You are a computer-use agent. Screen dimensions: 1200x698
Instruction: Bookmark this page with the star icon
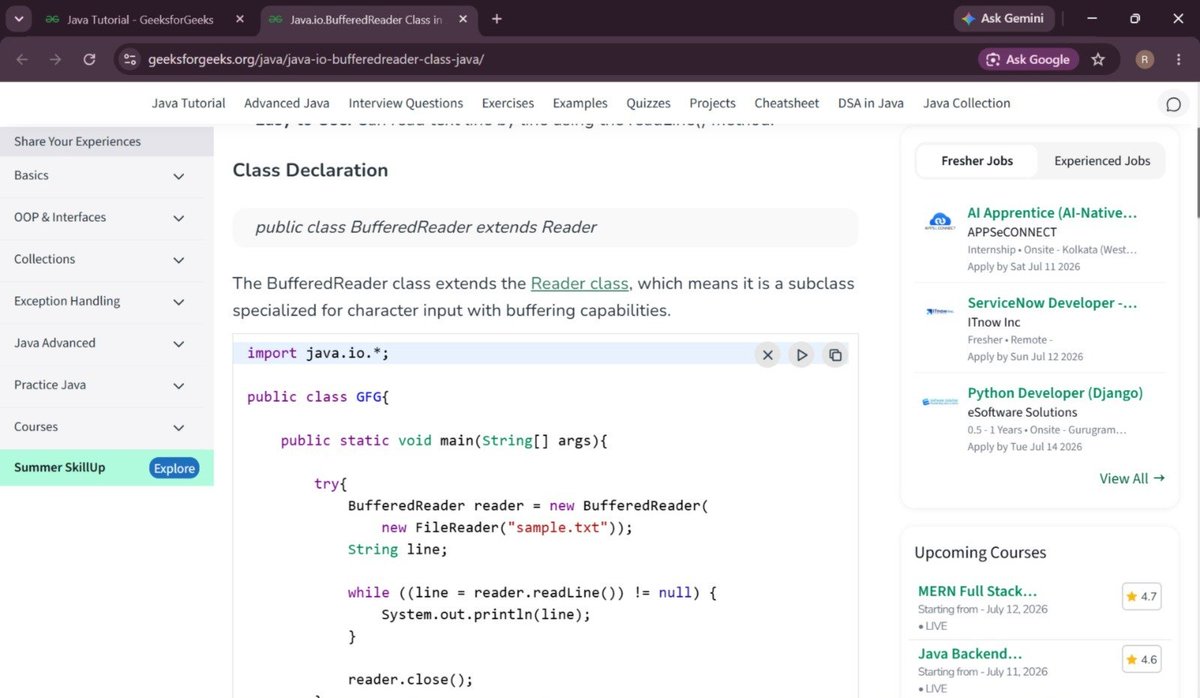1098,59
